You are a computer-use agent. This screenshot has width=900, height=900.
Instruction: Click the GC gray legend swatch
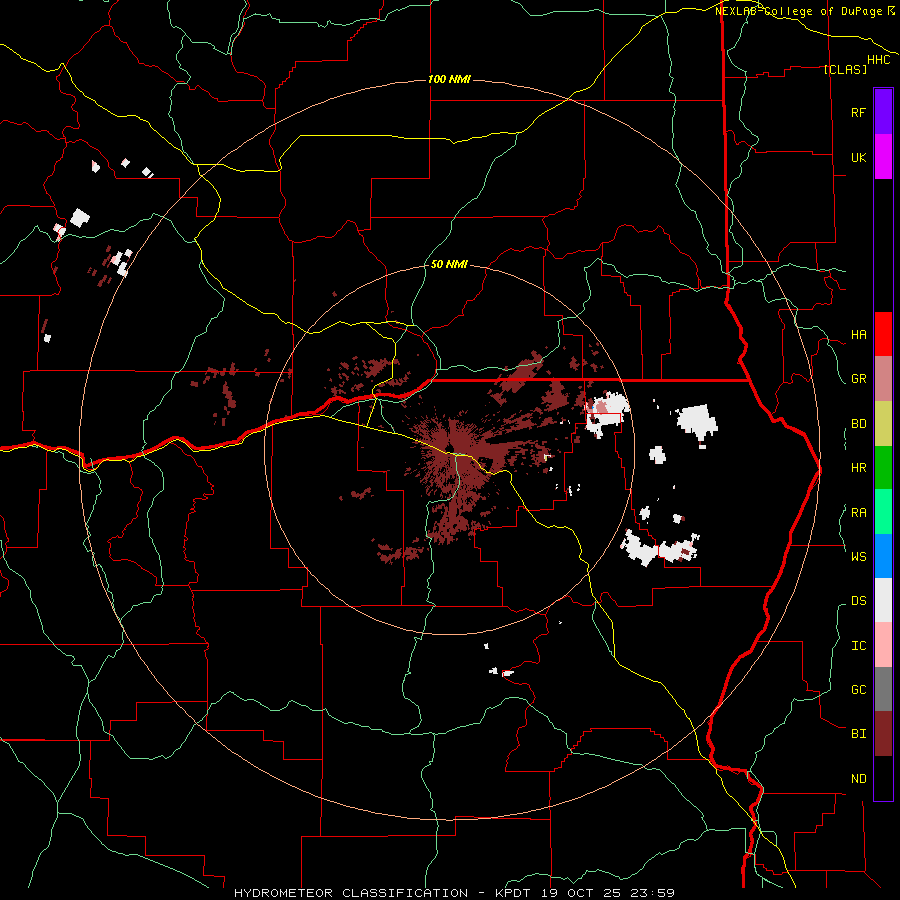(x=883, y=689)
